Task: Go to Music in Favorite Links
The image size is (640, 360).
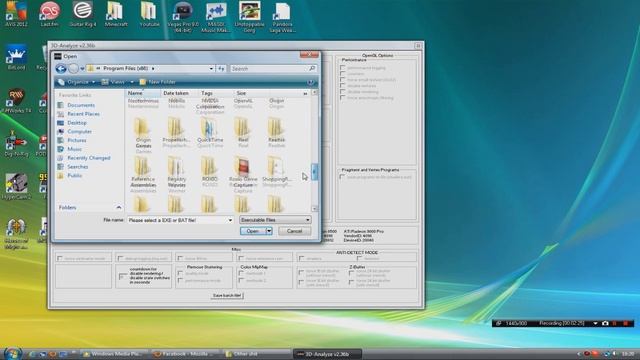Action: [70, 149]
